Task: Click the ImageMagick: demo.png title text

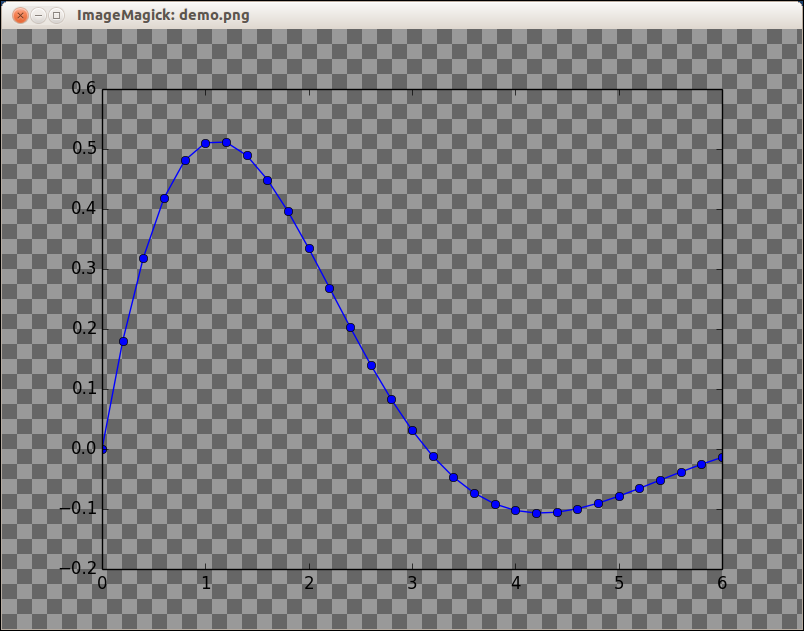Action: 163,15
